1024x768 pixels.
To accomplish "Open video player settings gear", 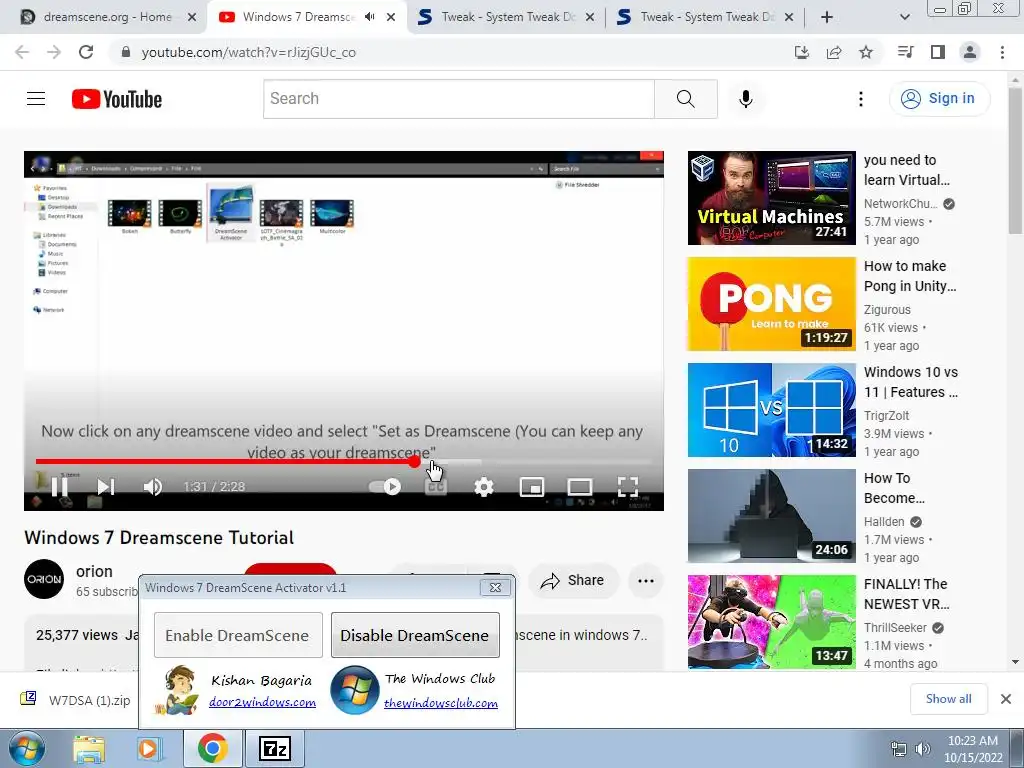I will (x=483, y=487).
